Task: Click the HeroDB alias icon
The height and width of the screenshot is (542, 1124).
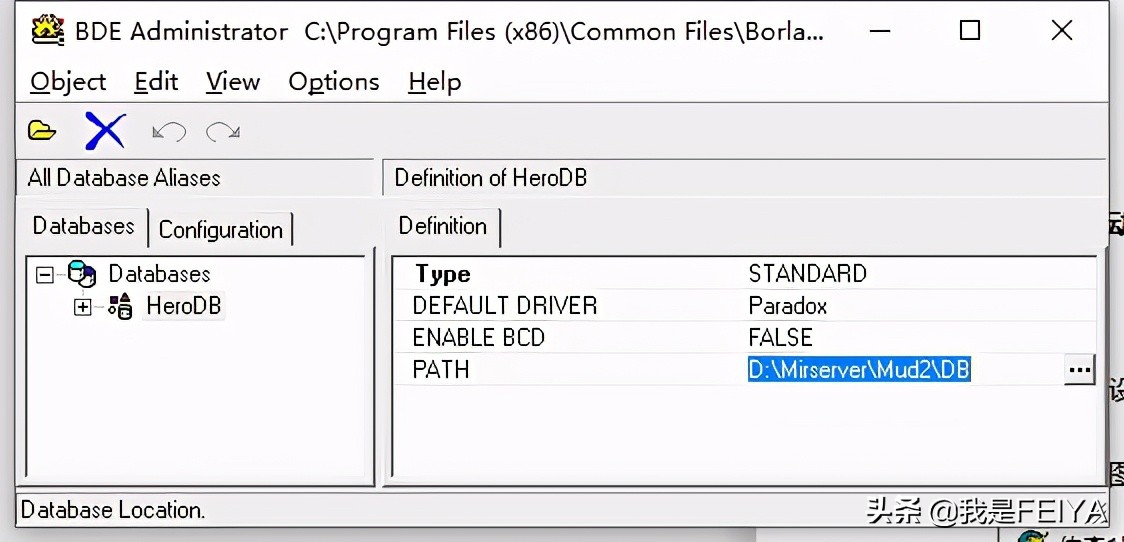Action: [x=120, y=306]
